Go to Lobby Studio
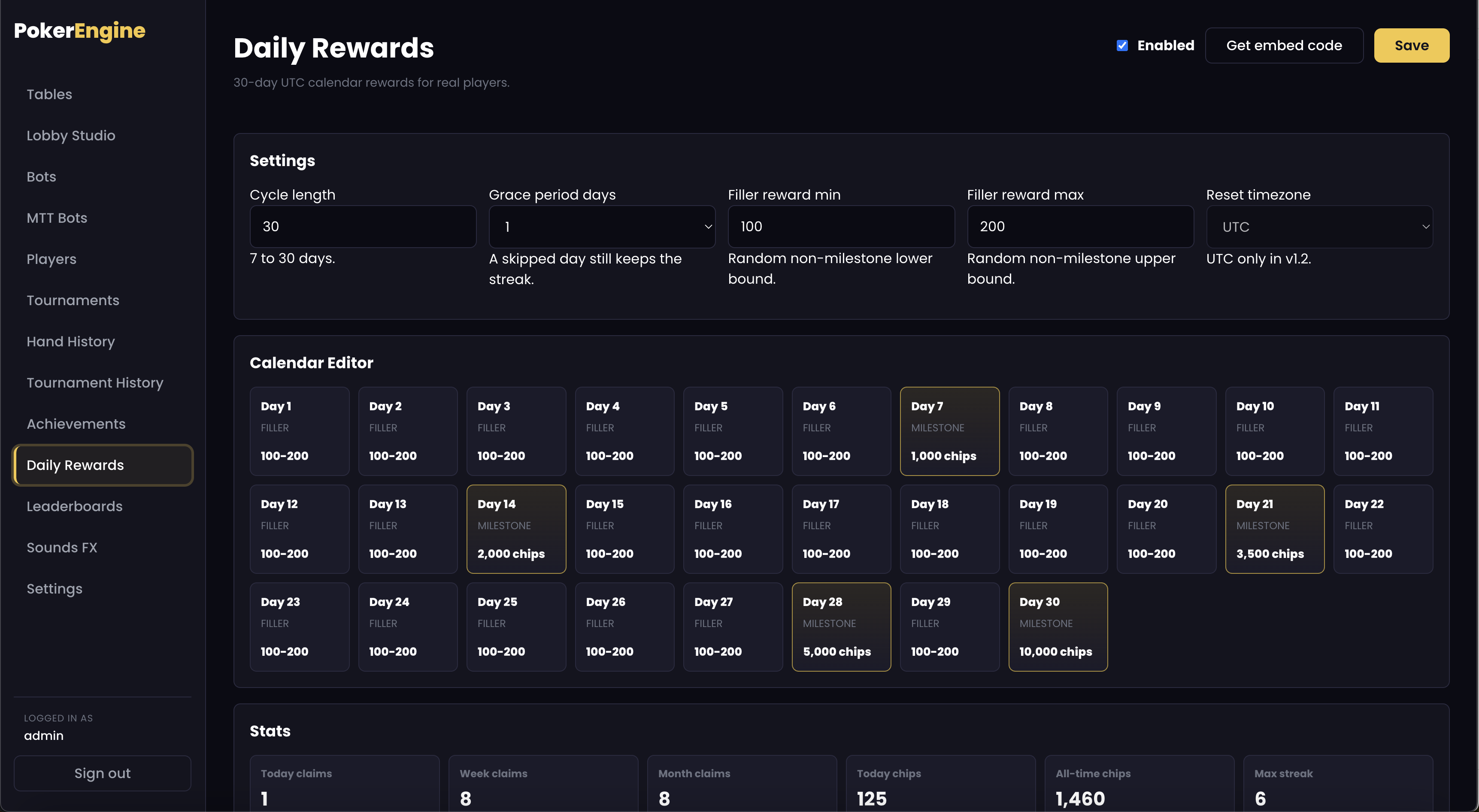 (102, 136)
